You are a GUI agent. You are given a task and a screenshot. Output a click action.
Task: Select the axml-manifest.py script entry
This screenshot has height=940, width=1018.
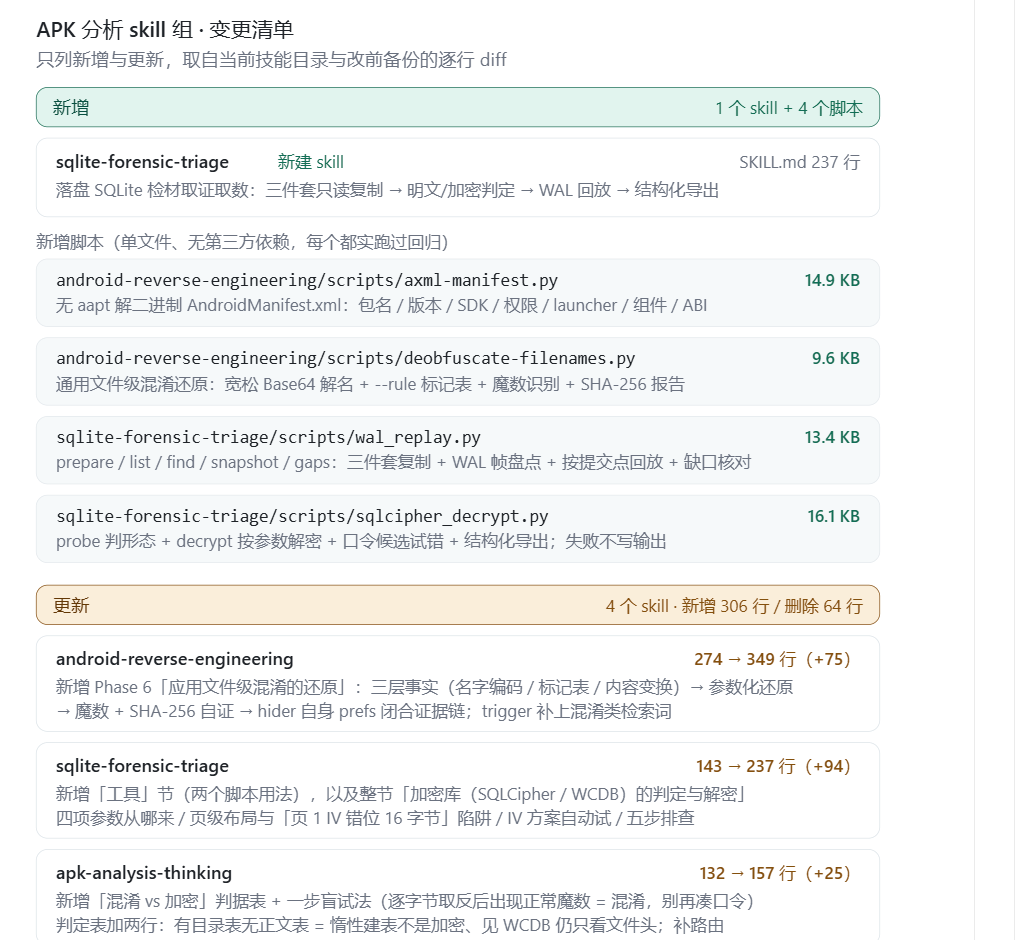click(458, 293)
